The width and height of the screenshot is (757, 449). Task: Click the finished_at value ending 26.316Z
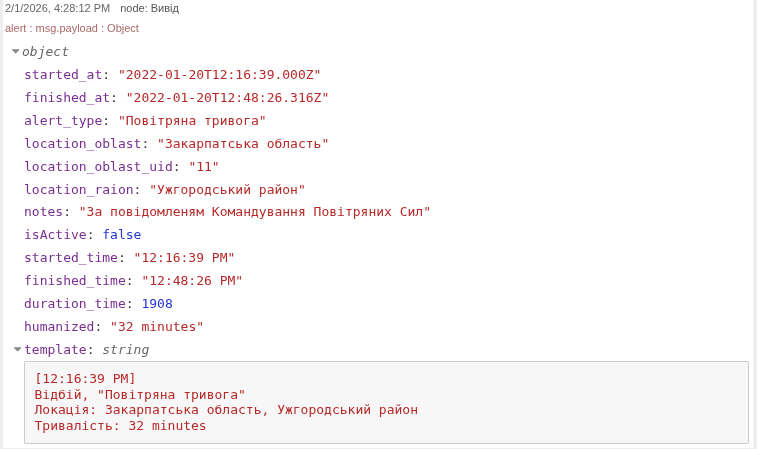227,97
